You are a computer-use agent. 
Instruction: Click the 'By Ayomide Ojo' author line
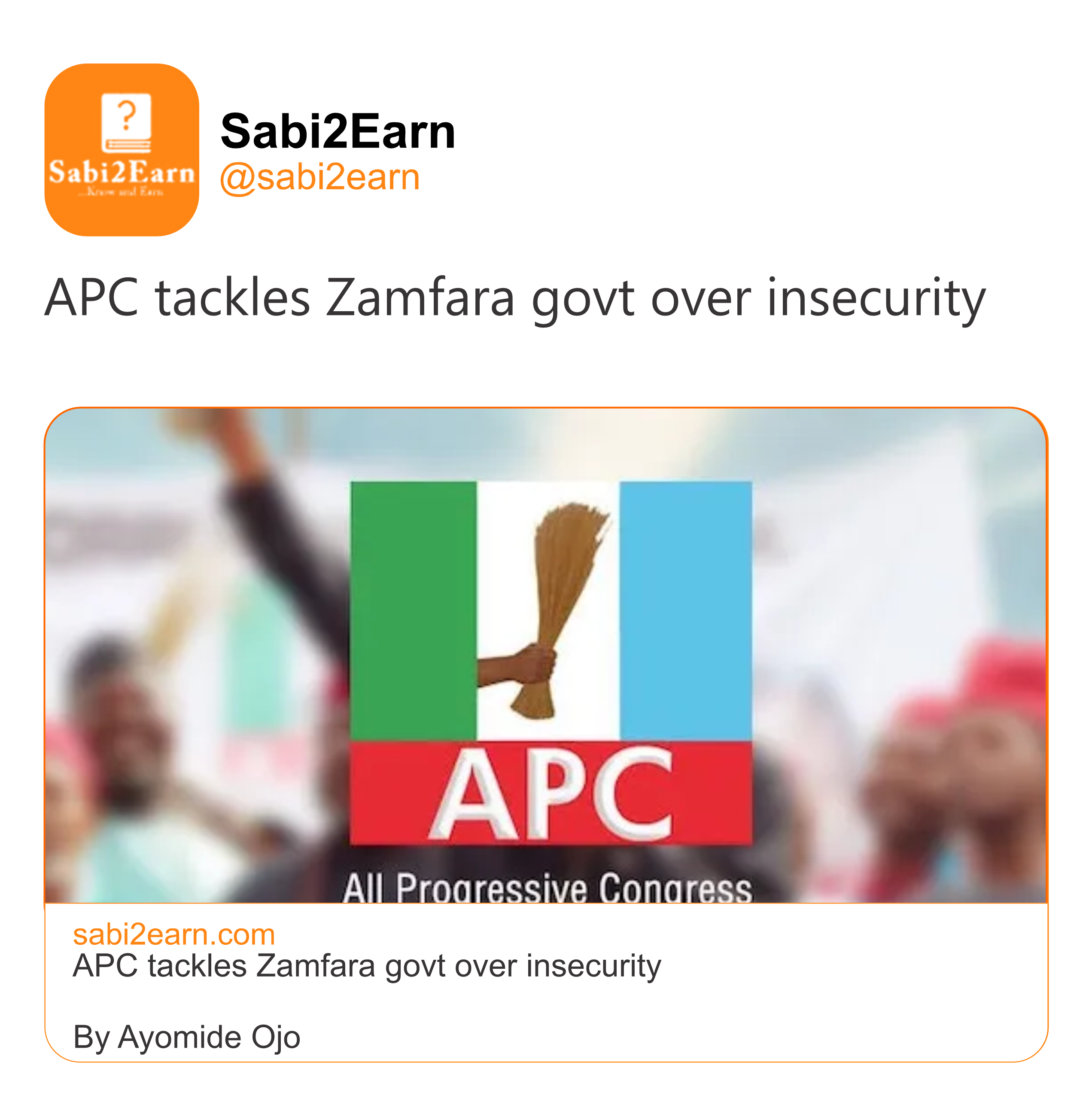[186, 1037]
